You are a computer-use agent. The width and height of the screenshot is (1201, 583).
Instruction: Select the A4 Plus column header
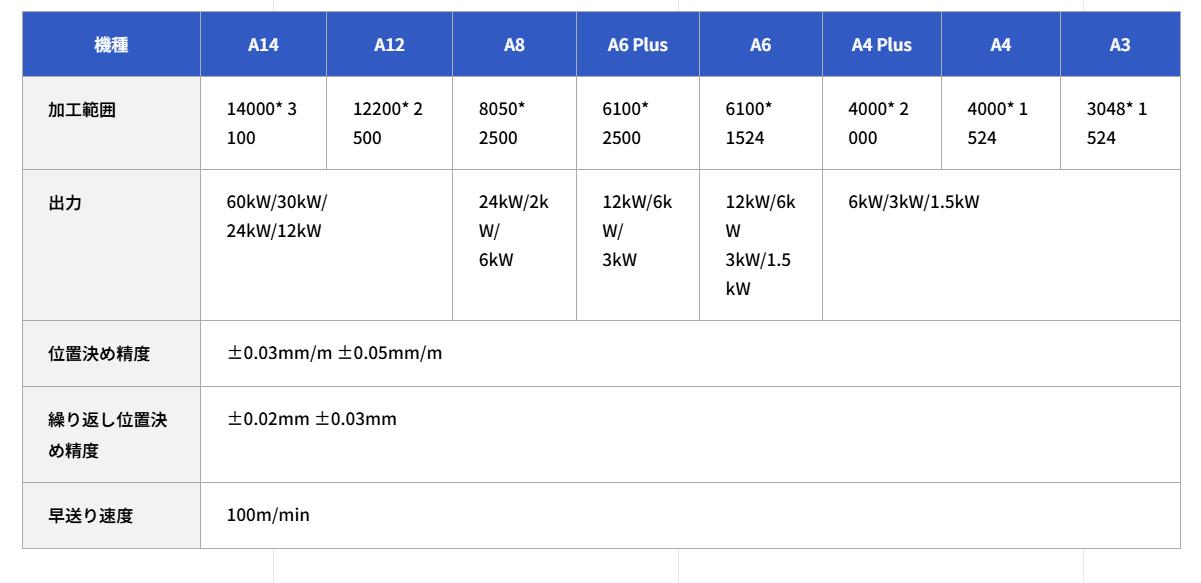click(881, 45)
